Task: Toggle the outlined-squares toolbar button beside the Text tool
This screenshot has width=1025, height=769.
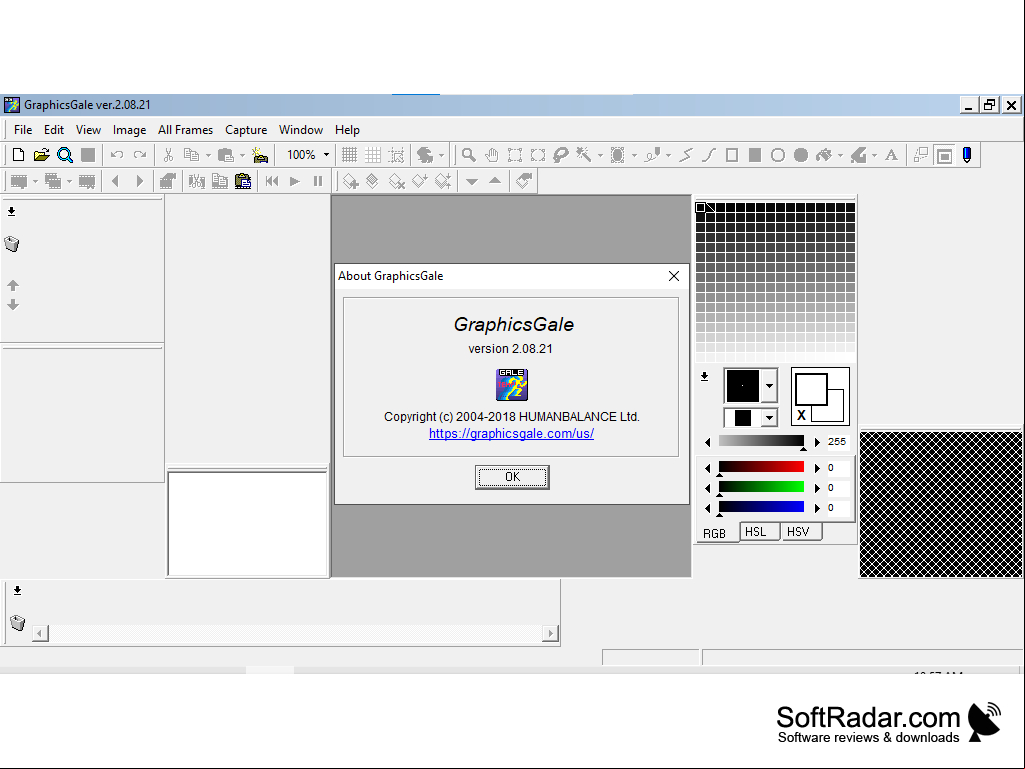Action: coord(921,155)
